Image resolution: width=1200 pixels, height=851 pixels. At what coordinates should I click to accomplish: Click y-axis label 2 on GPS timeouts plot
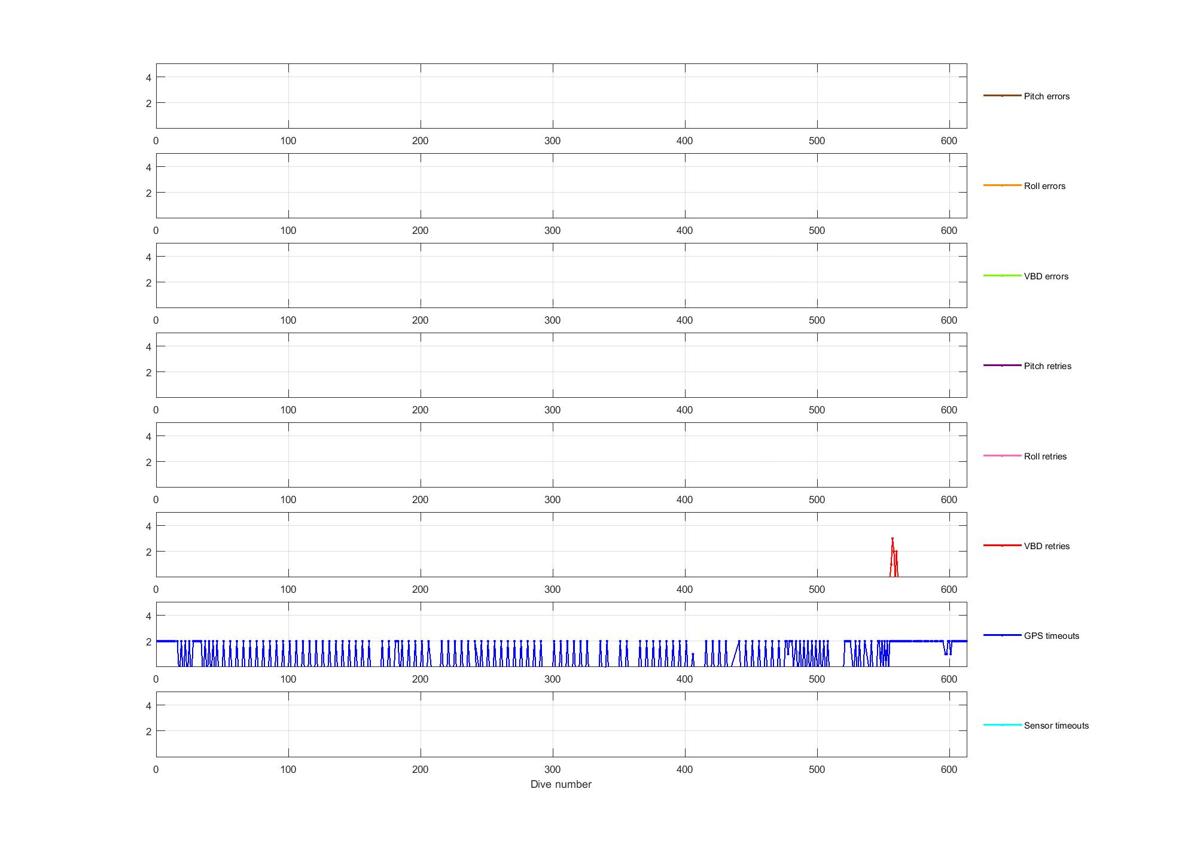[148, 642]
